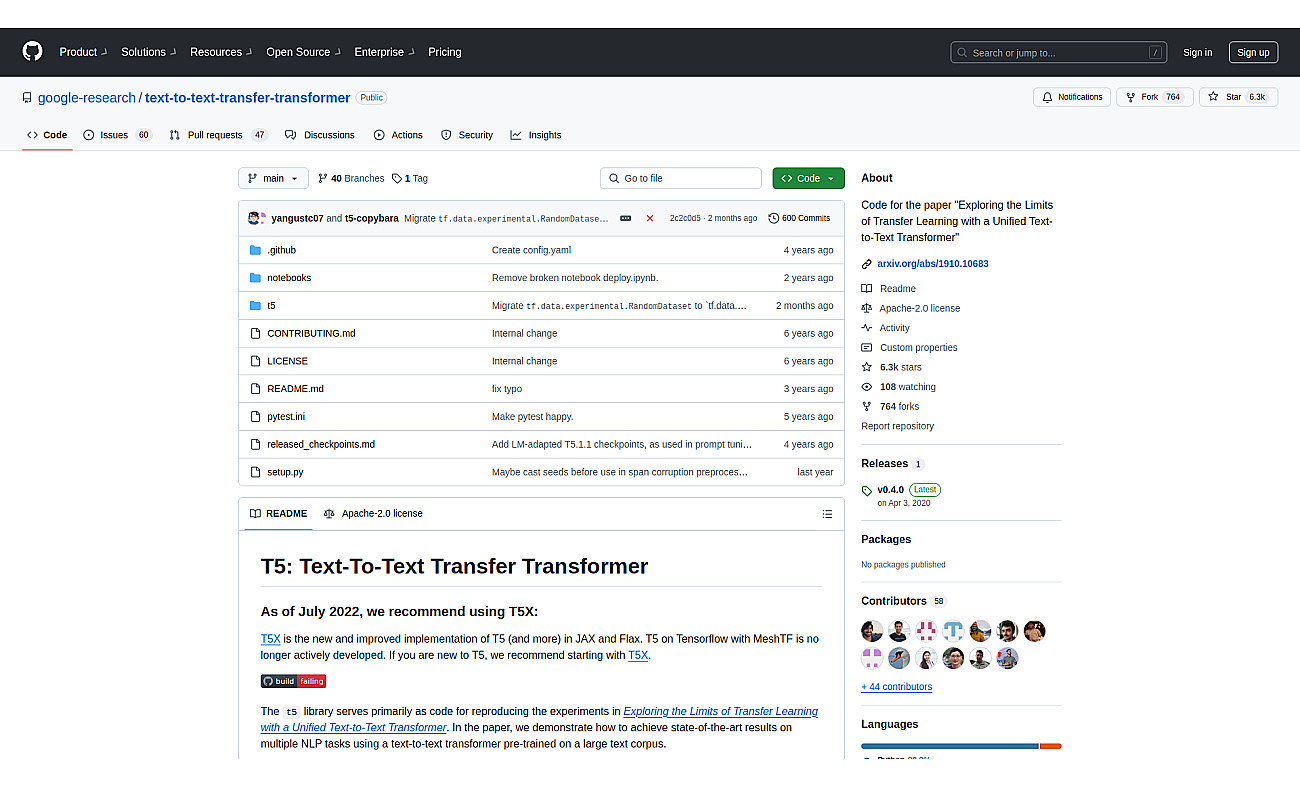Click the Python languages color bar
This screenshot has width=1300, height=788.
949,746
